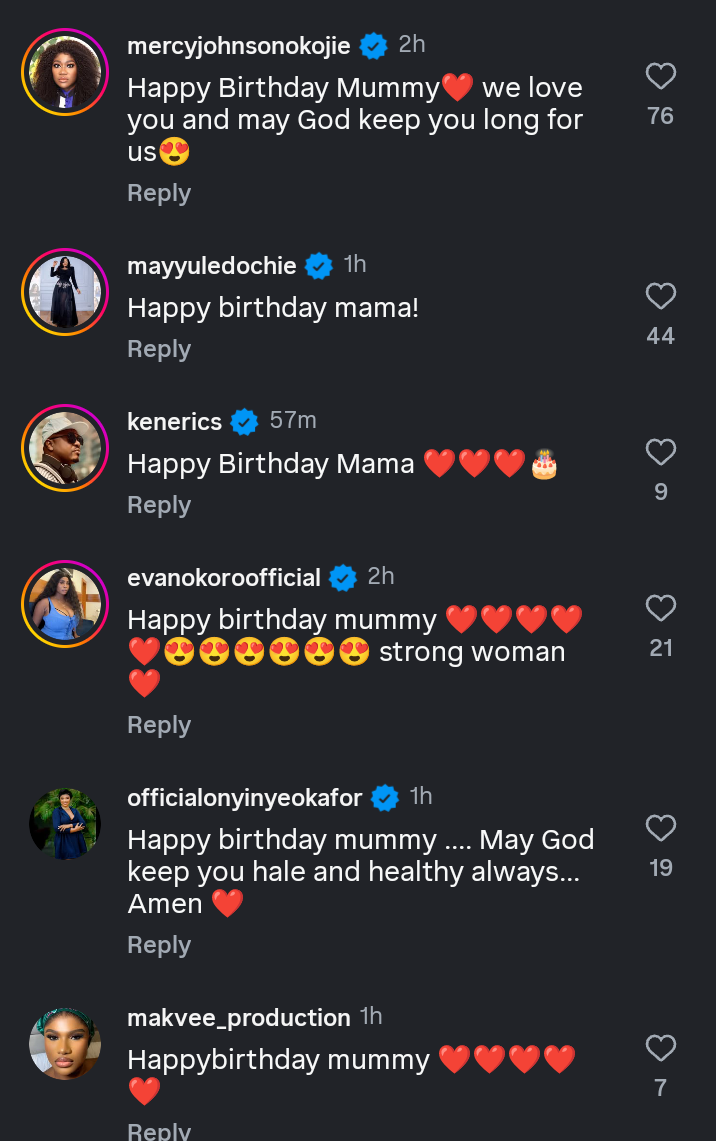Screen dimensions: 716x1141
Task: Open mercyjohnsonokojie's profile picture
Action: pos(65,72)
